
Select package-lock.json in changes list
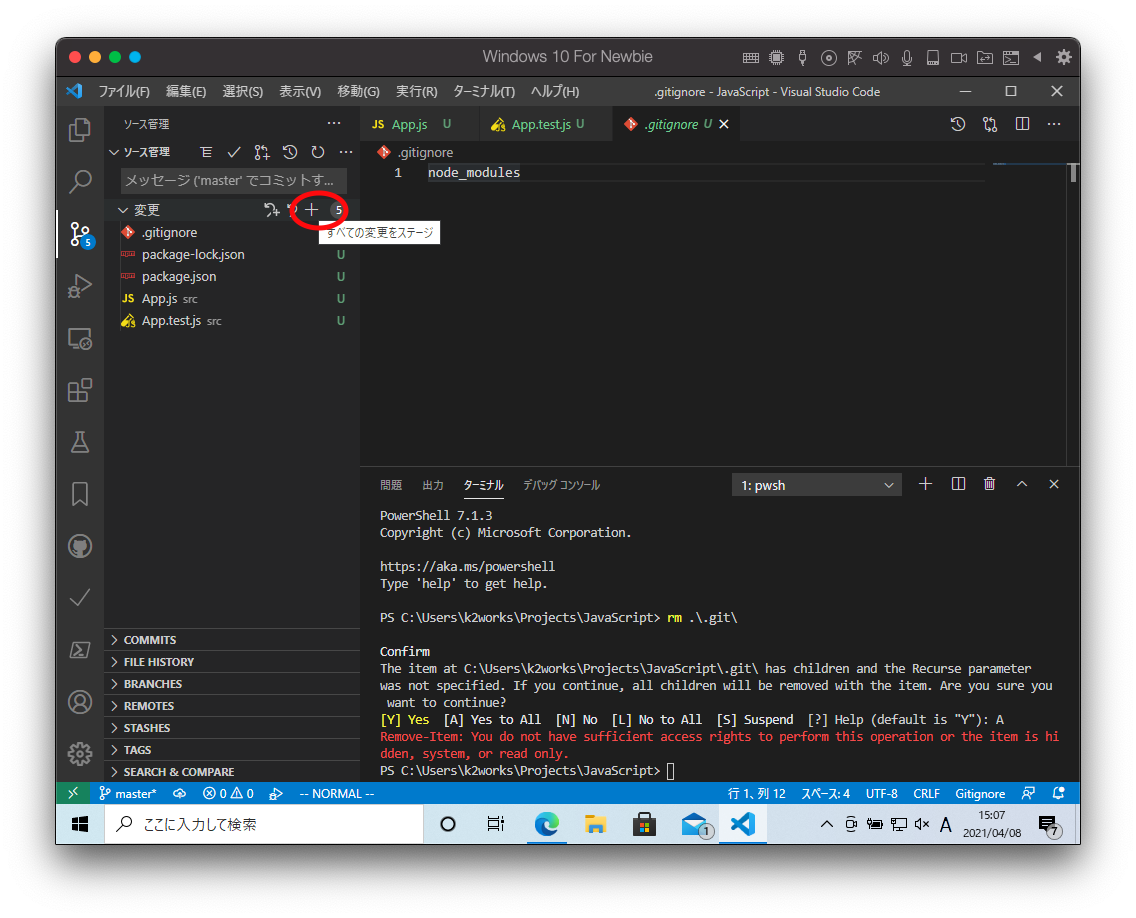point(232,254)
